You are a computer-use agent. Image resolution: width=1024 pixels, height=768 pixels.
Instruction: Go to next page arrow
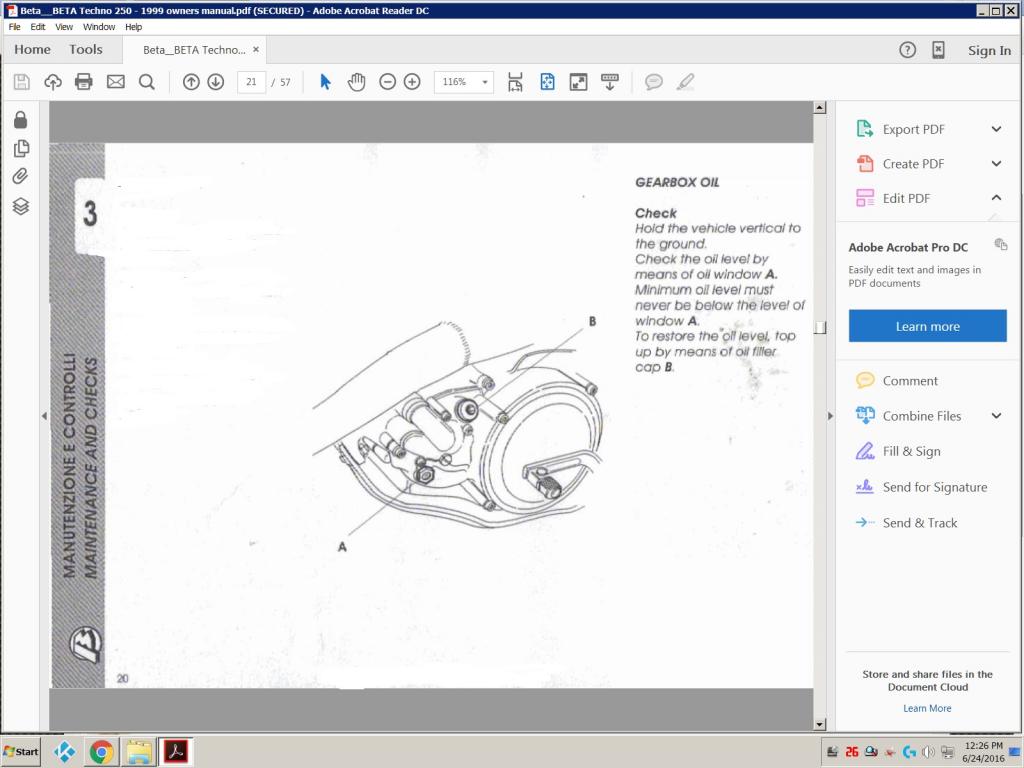point(215,82)
